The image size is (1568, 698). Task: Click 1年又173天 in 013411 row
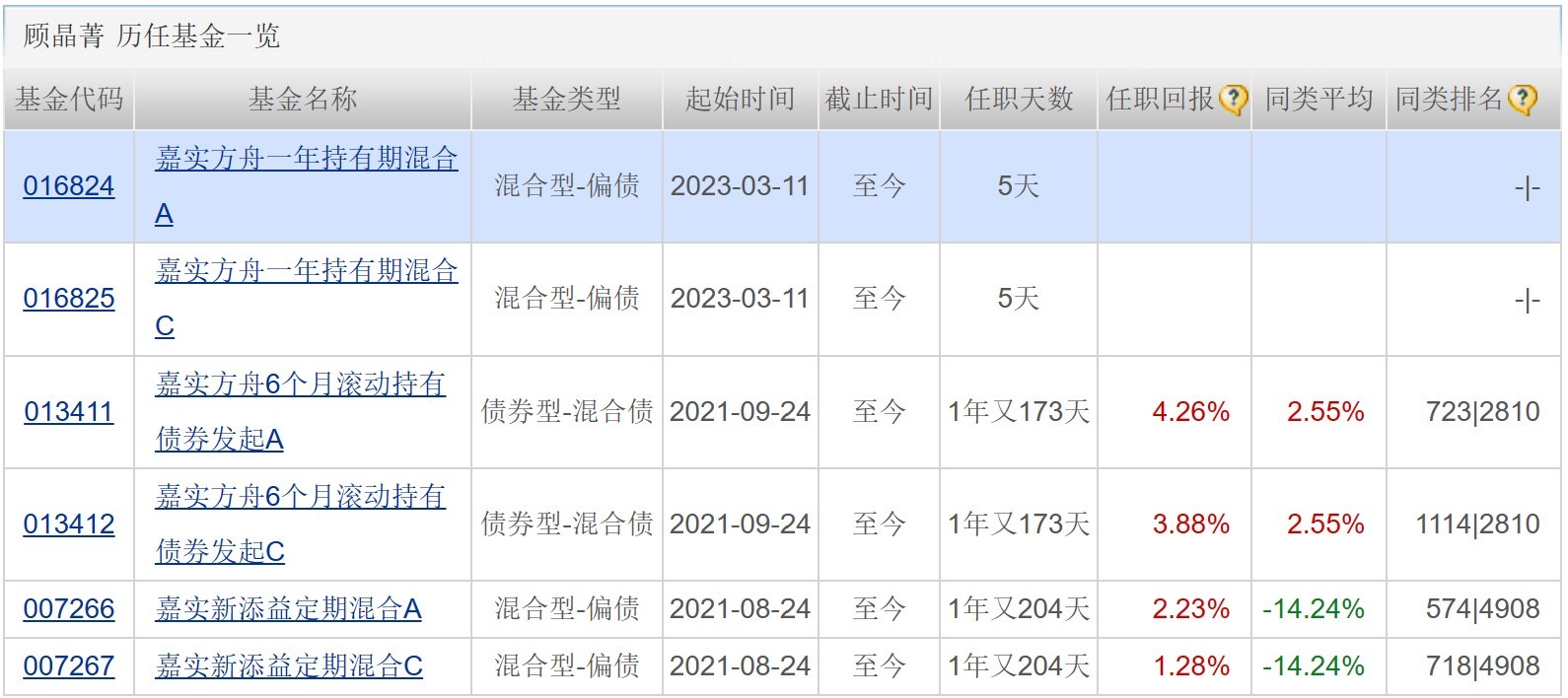(x=1019, y=412)
